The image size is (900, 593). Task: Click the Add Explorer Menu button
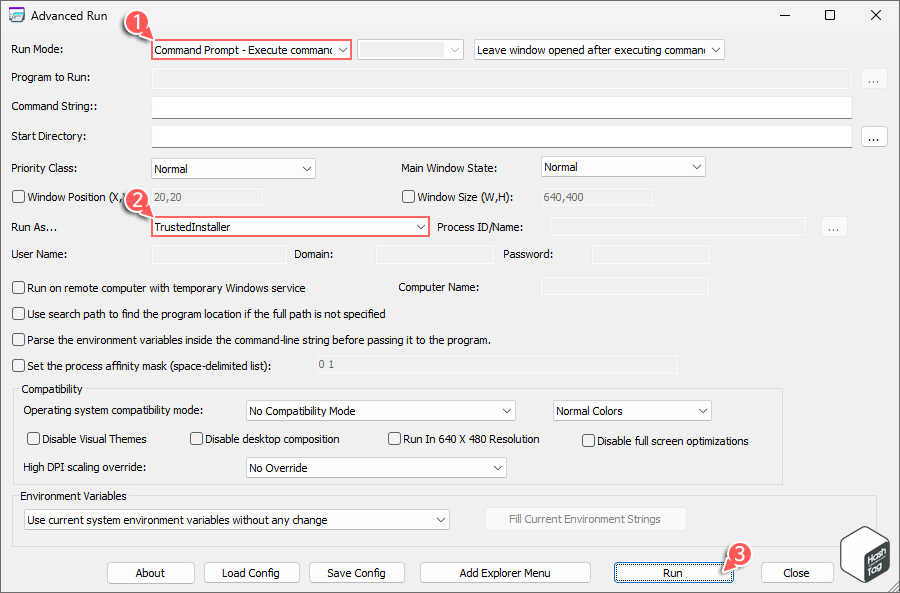(505, 573)
